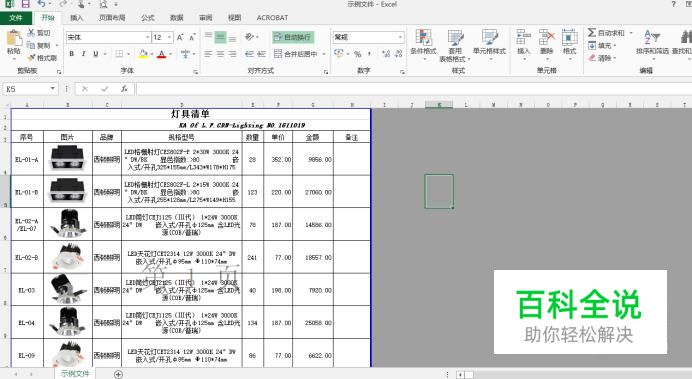
Task: Toggle the Wrap Text button
Action: pyautogui.click(x=293, y=37)
